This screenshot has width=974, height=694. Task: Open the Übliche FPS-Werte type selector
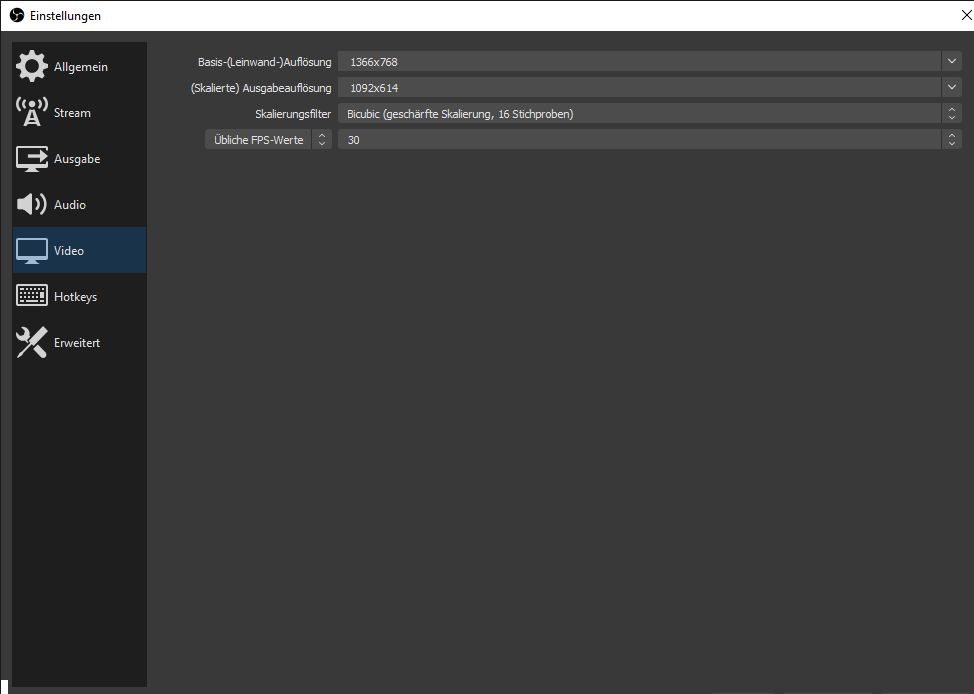click(268, 140)
